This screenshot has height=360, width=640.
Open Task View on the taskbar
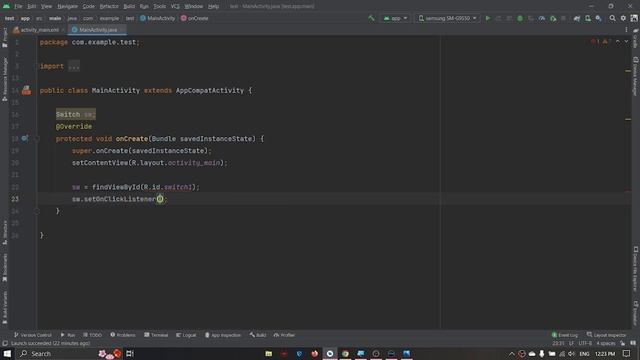click(130, 353)
